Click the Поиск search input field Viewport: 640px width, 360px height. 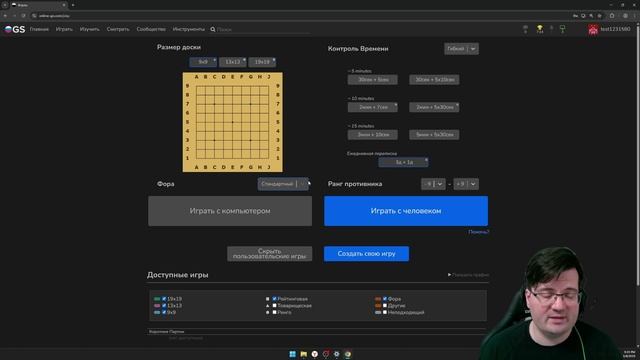point(263,29)
